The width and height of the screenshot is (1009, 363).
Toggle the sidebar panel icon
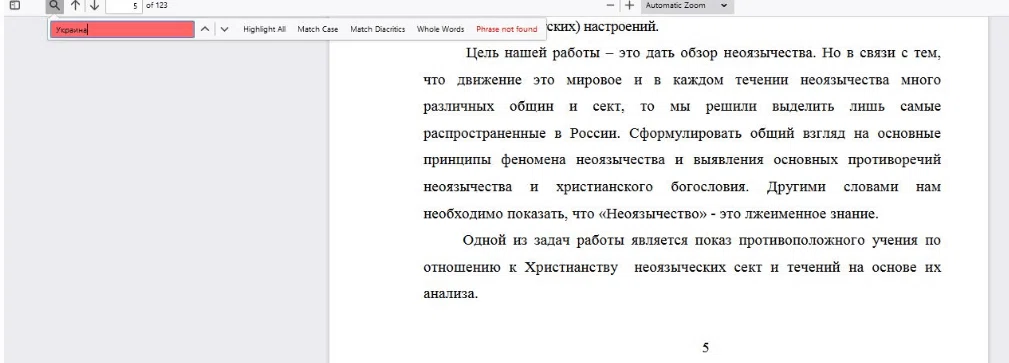tap(15, 5)
